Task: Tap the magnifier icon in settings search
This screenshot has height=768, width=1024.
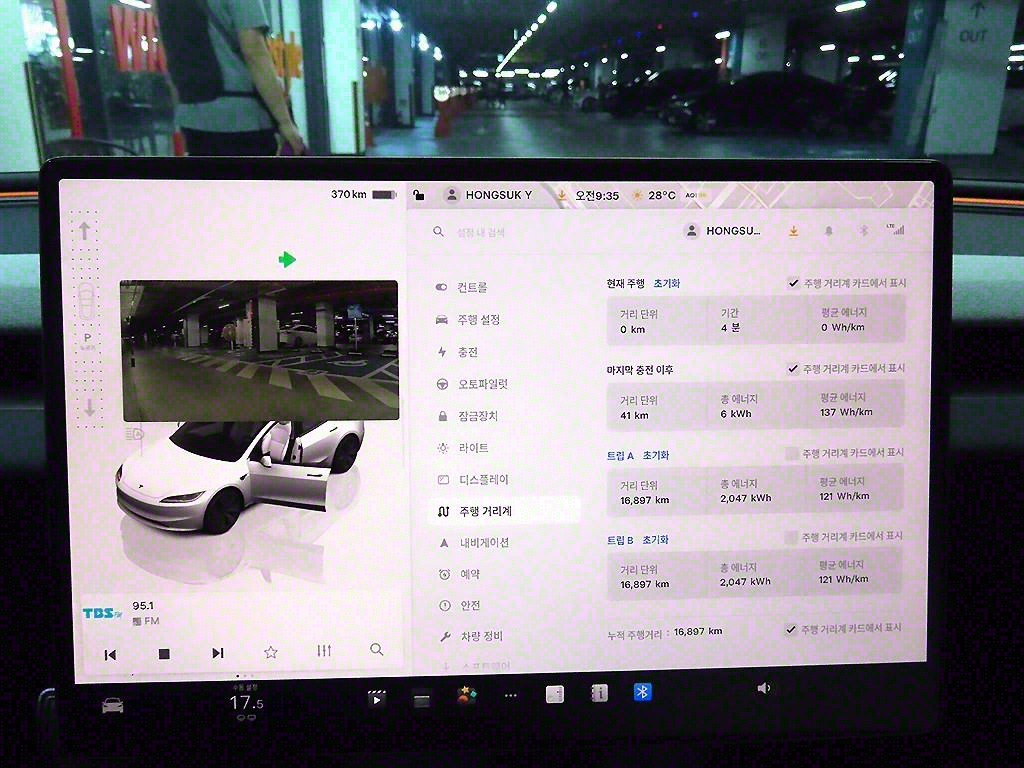Action: (438, 231)
